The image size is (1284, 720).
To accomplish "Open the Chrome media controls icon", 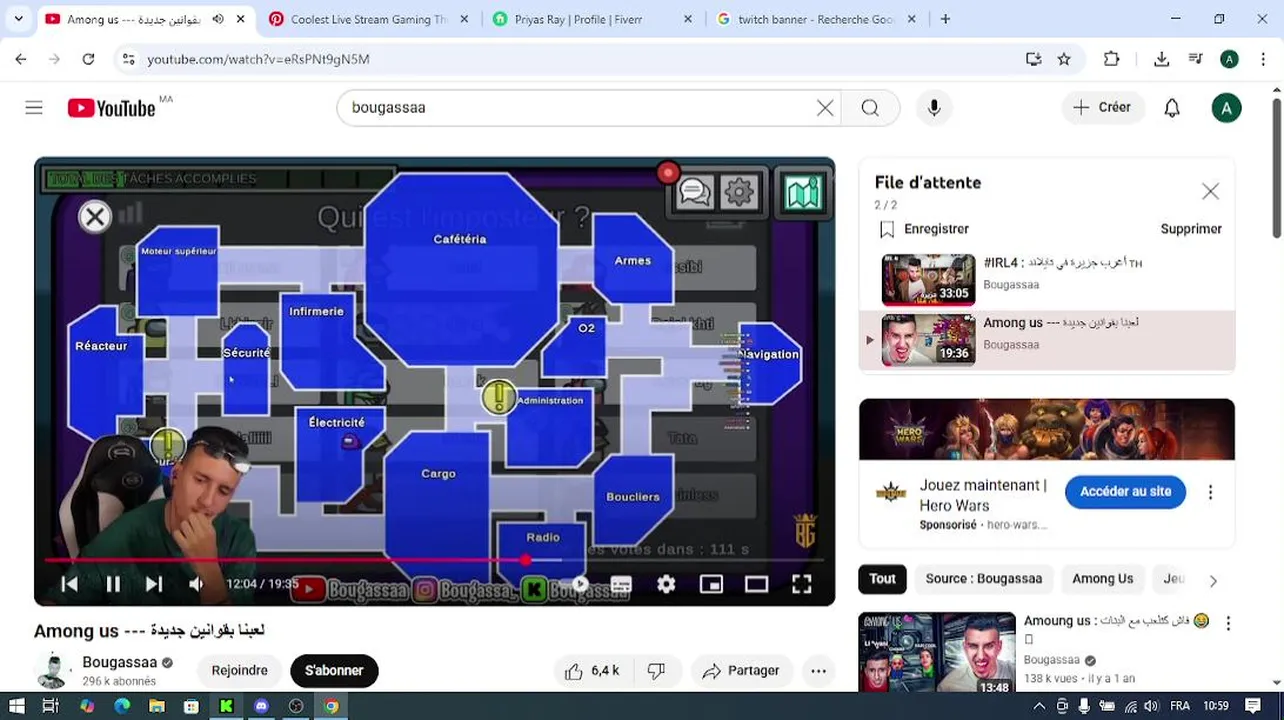I will click(1195, 59).
